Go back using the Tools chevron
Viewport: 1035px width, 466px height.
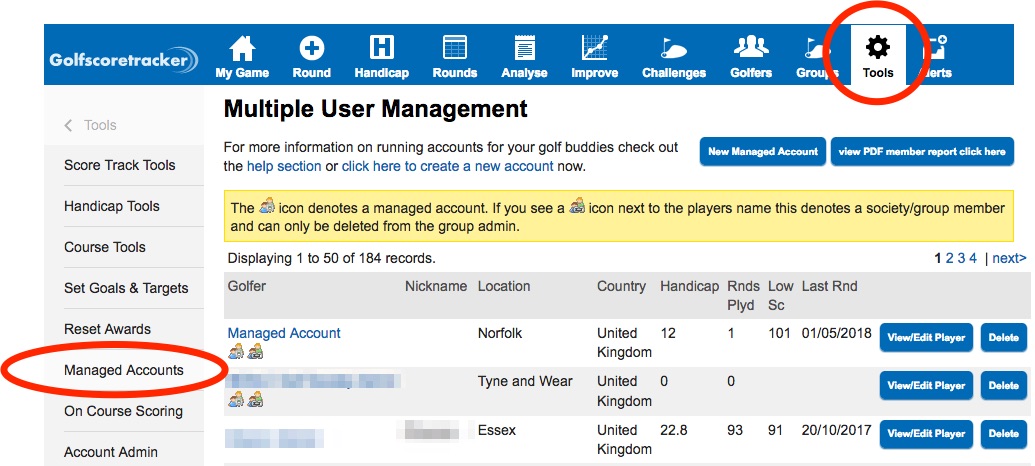coord(69,125)
